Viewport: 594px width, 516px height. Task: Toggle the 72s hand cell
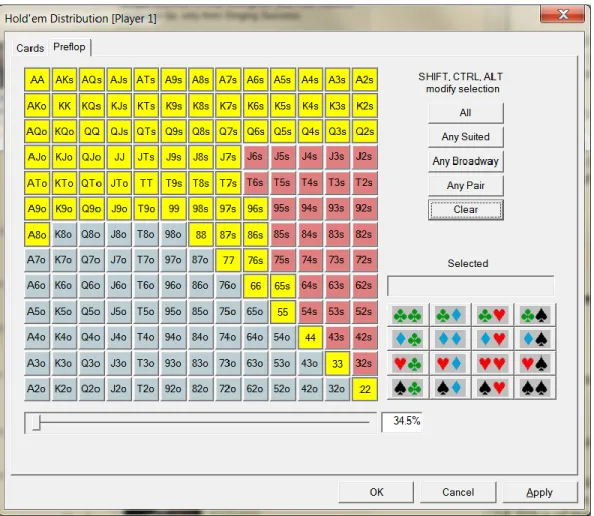[x=364, y=260]
